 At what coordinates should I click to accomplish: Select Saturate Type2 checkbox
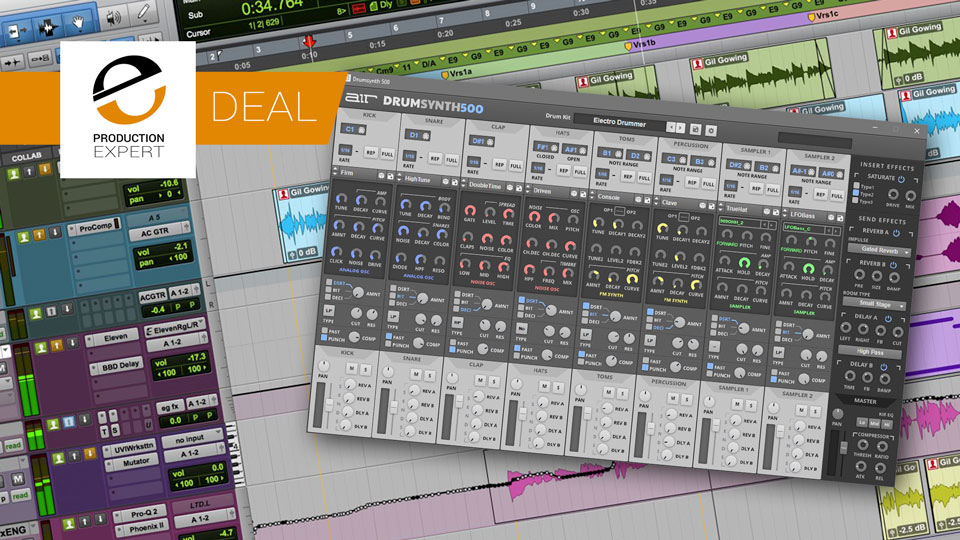click(x=856, y=193)
